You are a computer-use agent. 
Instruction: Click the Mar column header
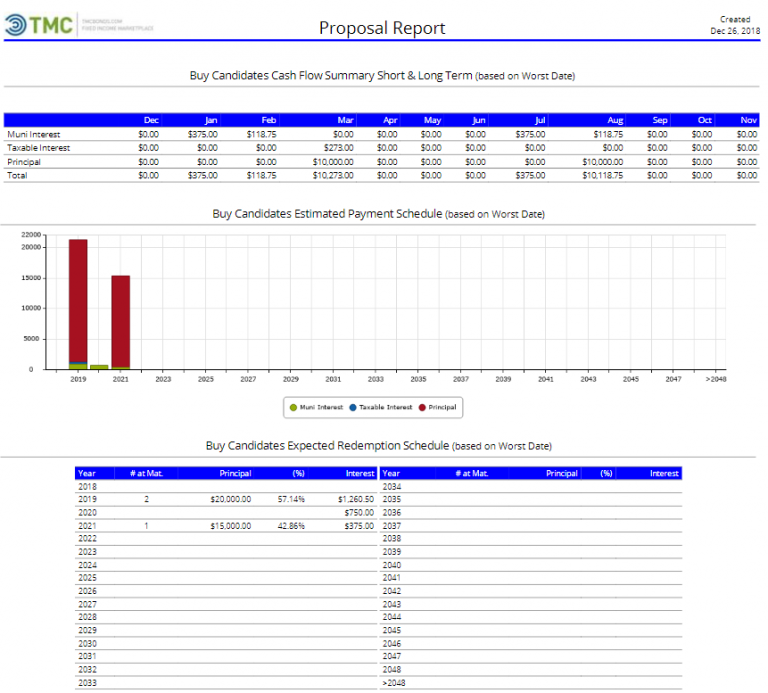click(345, 120)
